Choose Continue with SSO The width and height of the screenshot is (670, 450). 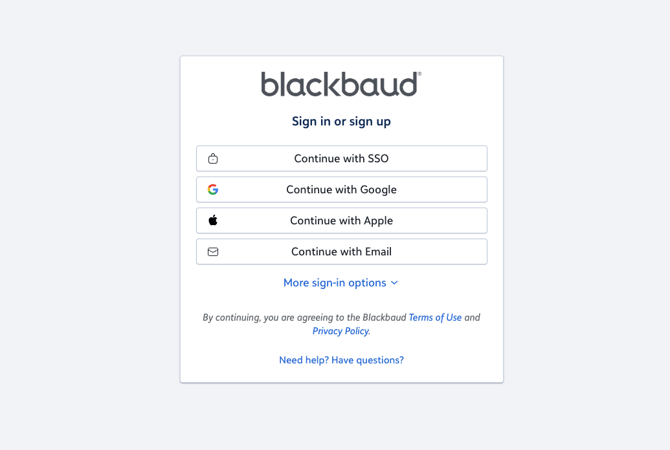click(341, 158)
